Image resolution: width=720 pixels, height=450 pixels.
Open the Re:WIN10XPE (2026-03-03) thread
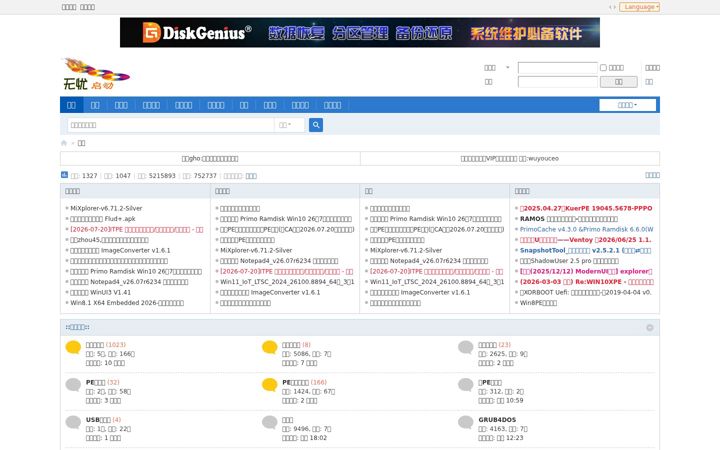[x=586, y=282]
